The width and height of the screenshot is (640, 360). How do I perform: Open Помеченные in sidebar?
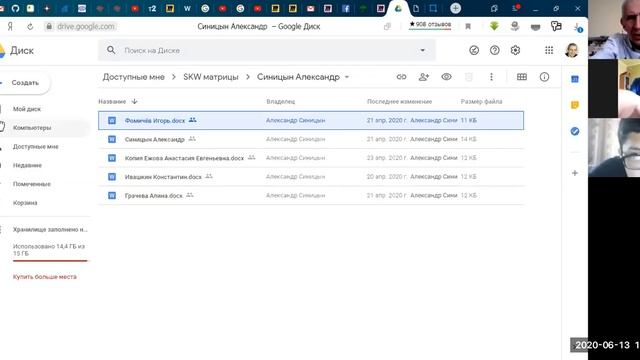pyautogui.click(x=32, y=184)
